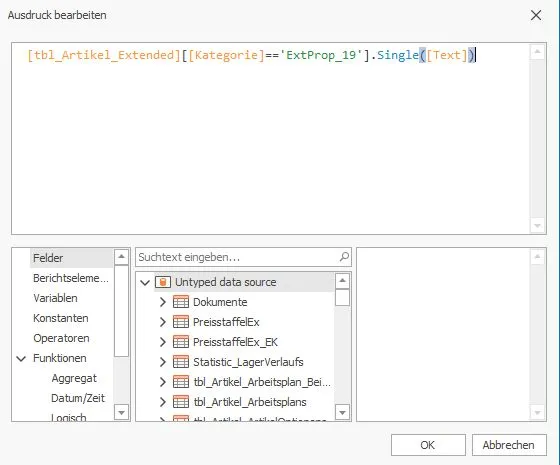Viewport: 560px width, 465px height.
Task: Click category list scrollbar up arrow
Action: (121, 256)
